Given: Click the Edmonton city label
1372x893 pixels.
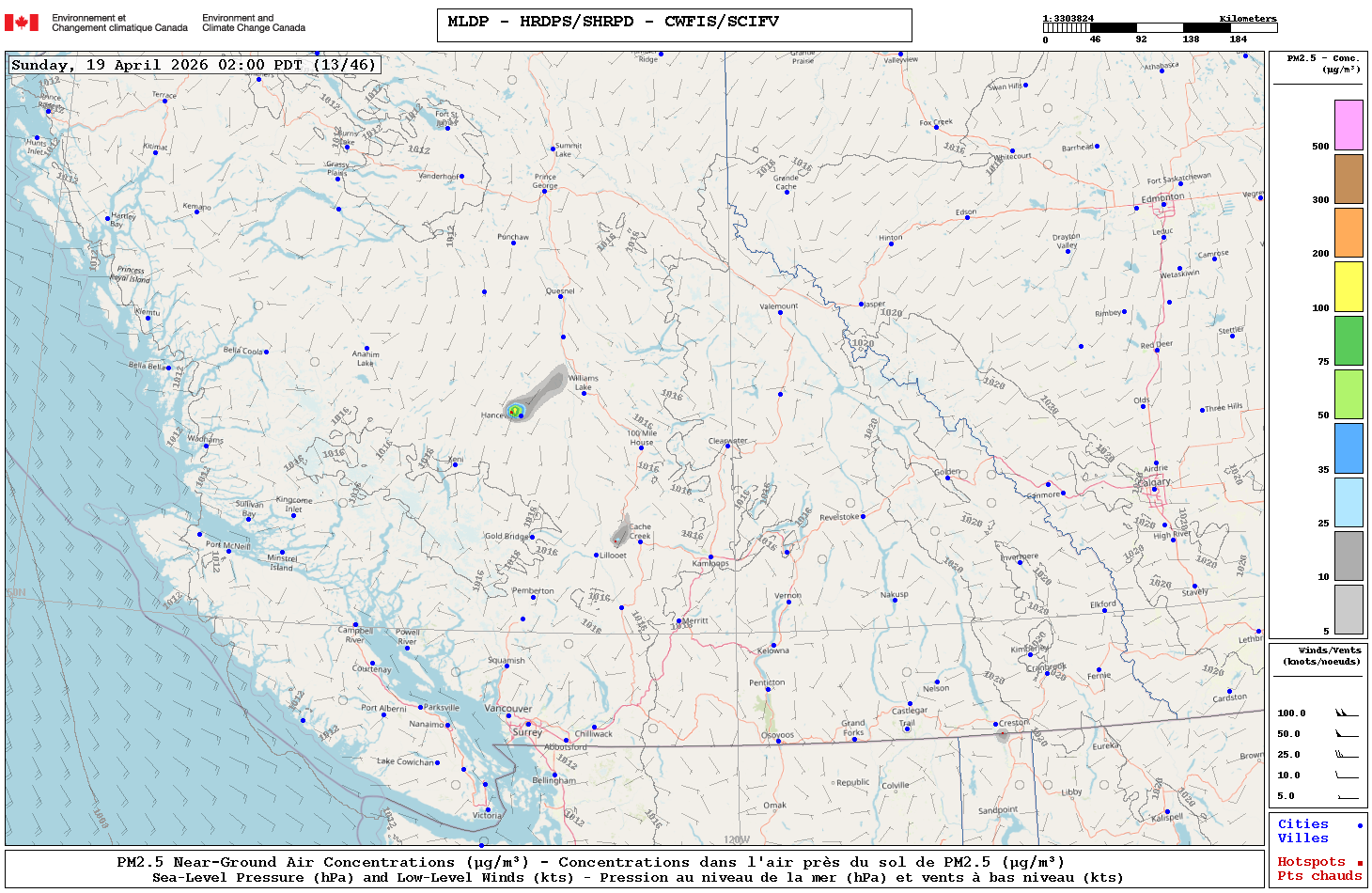Looking at the screenshot, I should click(x=1162, y=198).
